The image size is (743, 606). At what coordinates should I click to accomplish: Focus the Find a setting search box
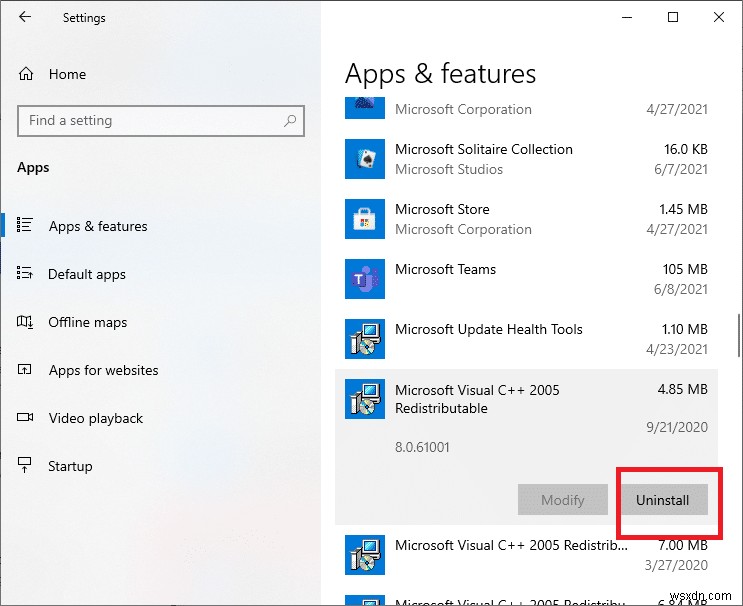[150, 121]
